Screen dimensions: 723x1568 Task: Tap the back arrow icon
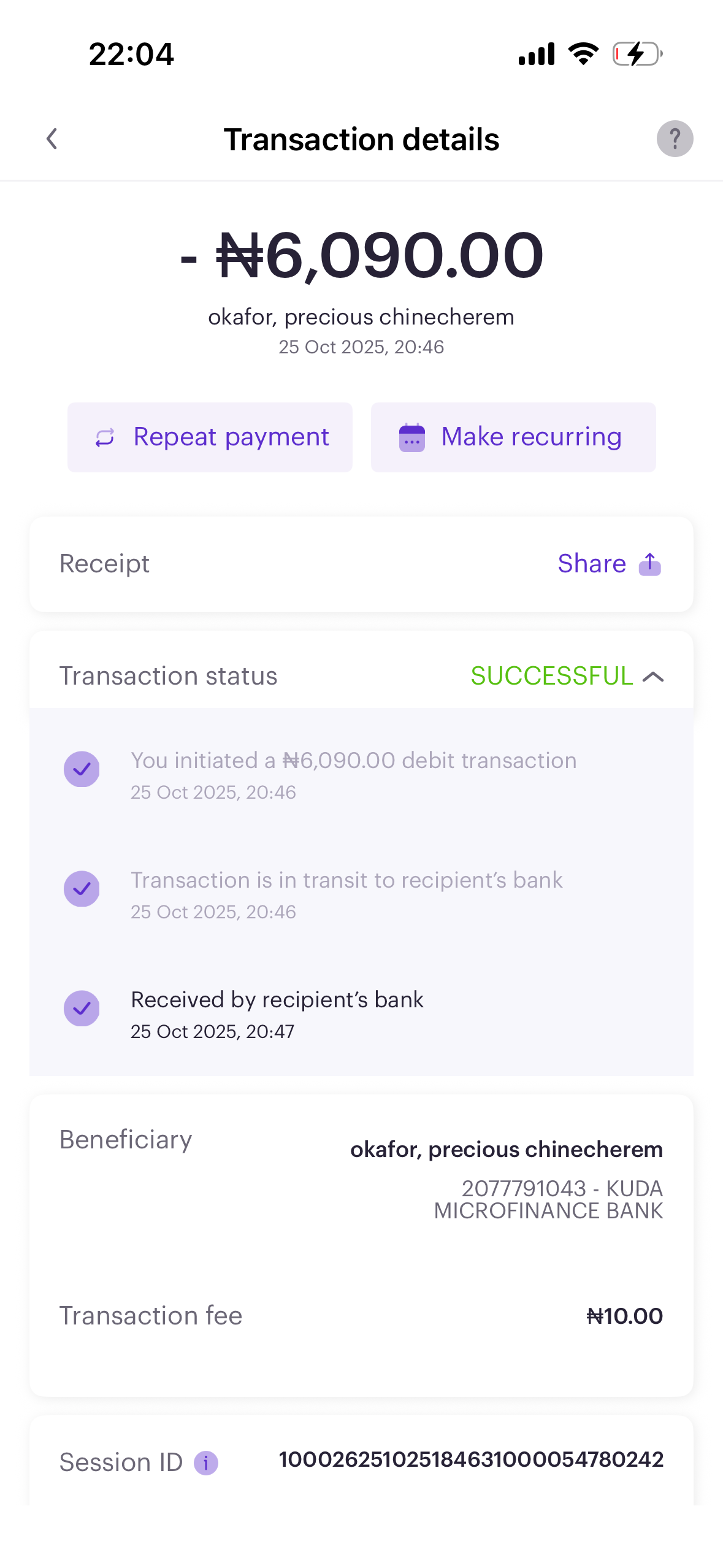(52, 139)
